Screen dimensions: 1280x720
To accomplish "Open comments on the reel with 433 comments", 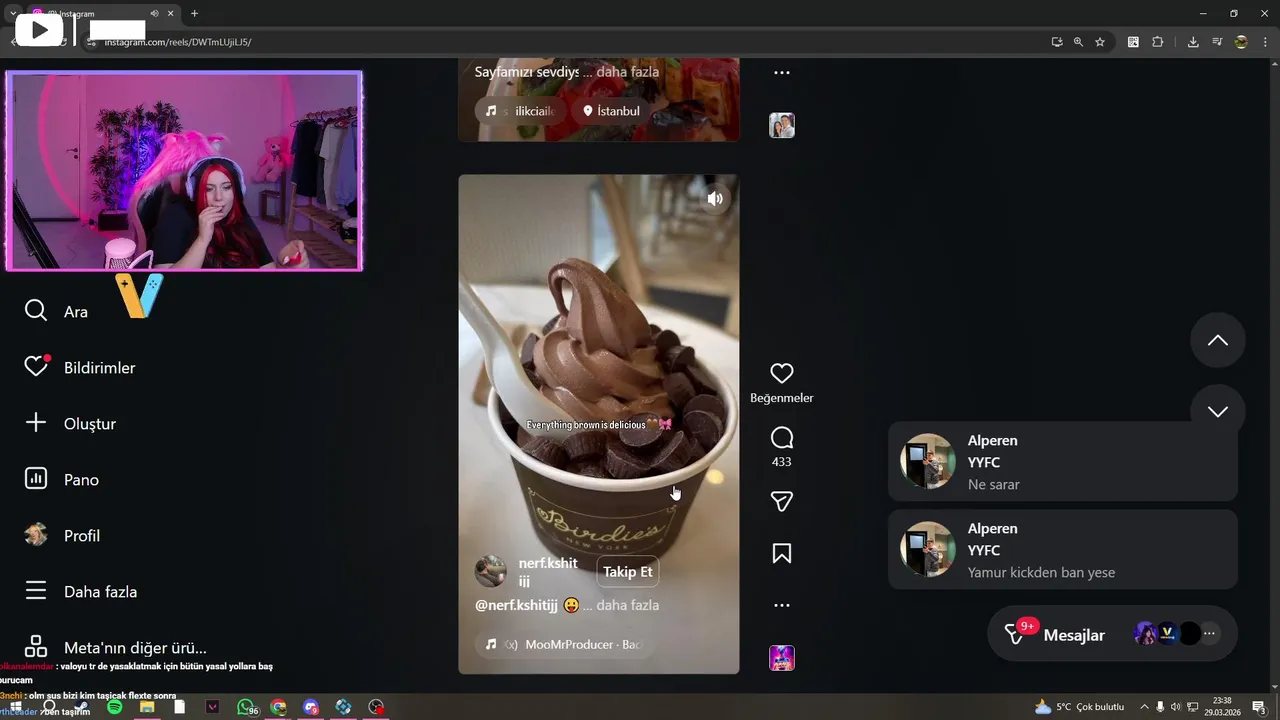I will pyautogui.click(x=782, y=438).
